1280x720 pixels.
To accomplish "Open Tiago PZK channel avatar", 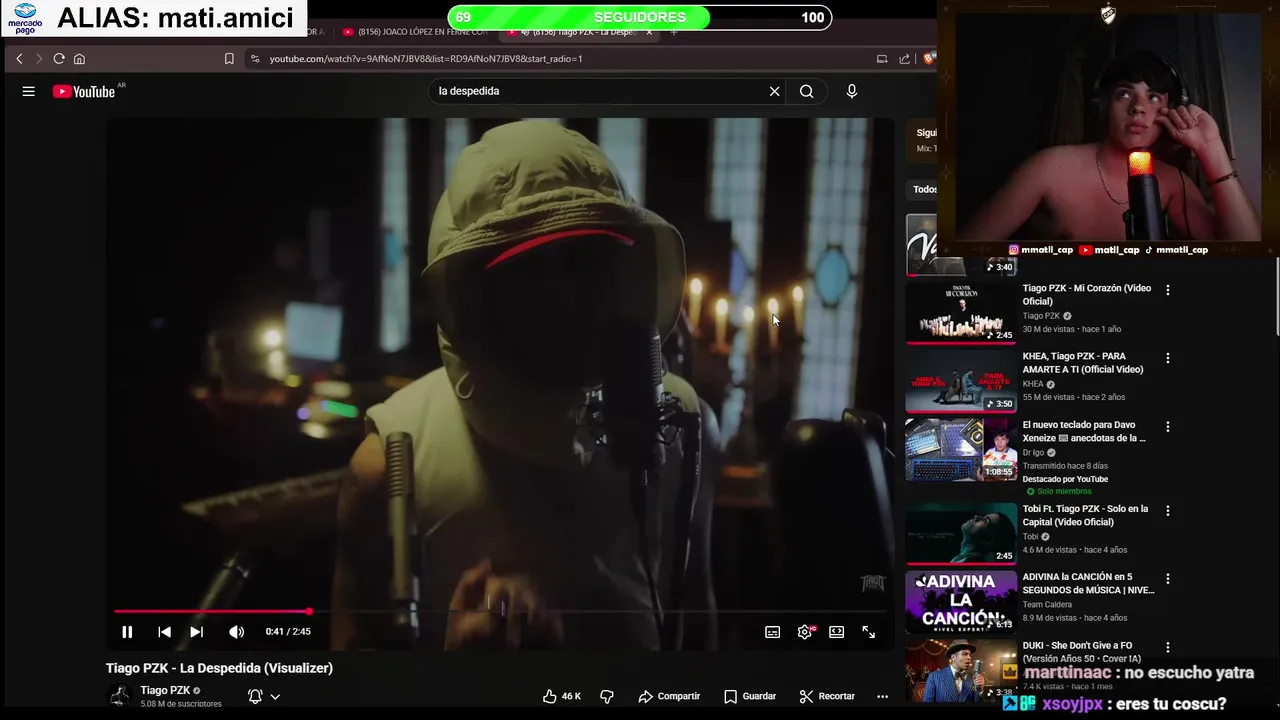I will (x=120, y=696).
